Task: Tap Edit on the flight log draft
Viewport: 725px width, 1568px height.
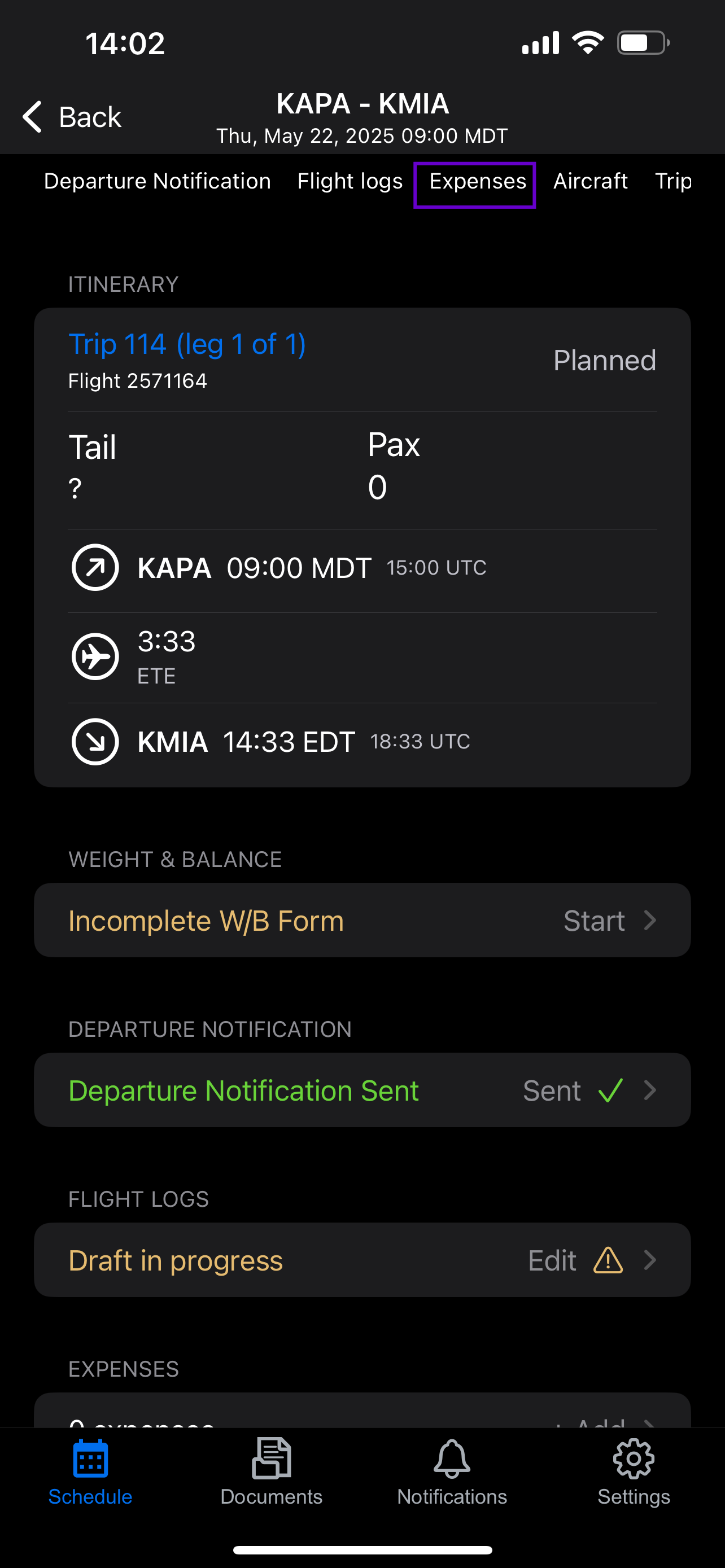Action: (x=552, y=1260)
